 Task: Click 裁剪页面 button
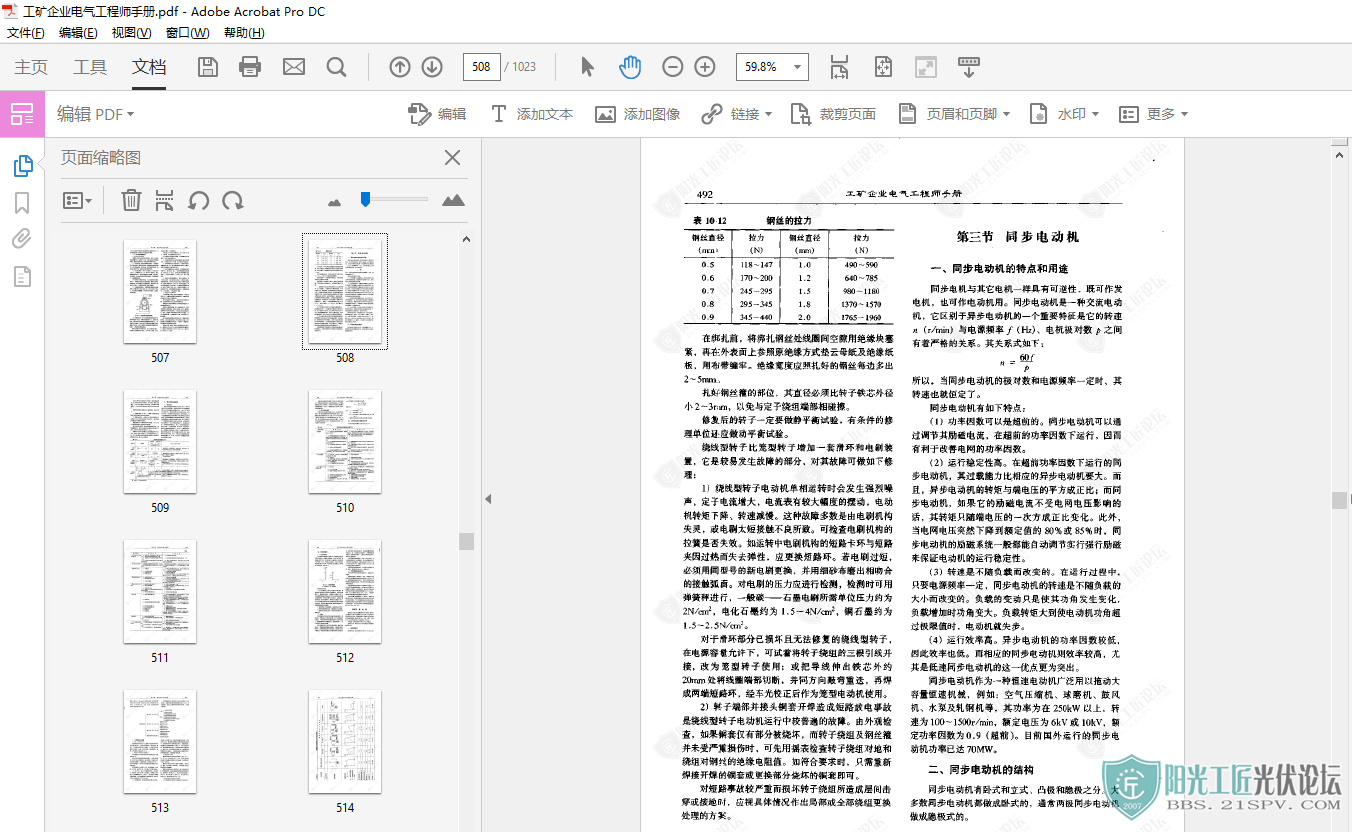[x=834, y=114]
